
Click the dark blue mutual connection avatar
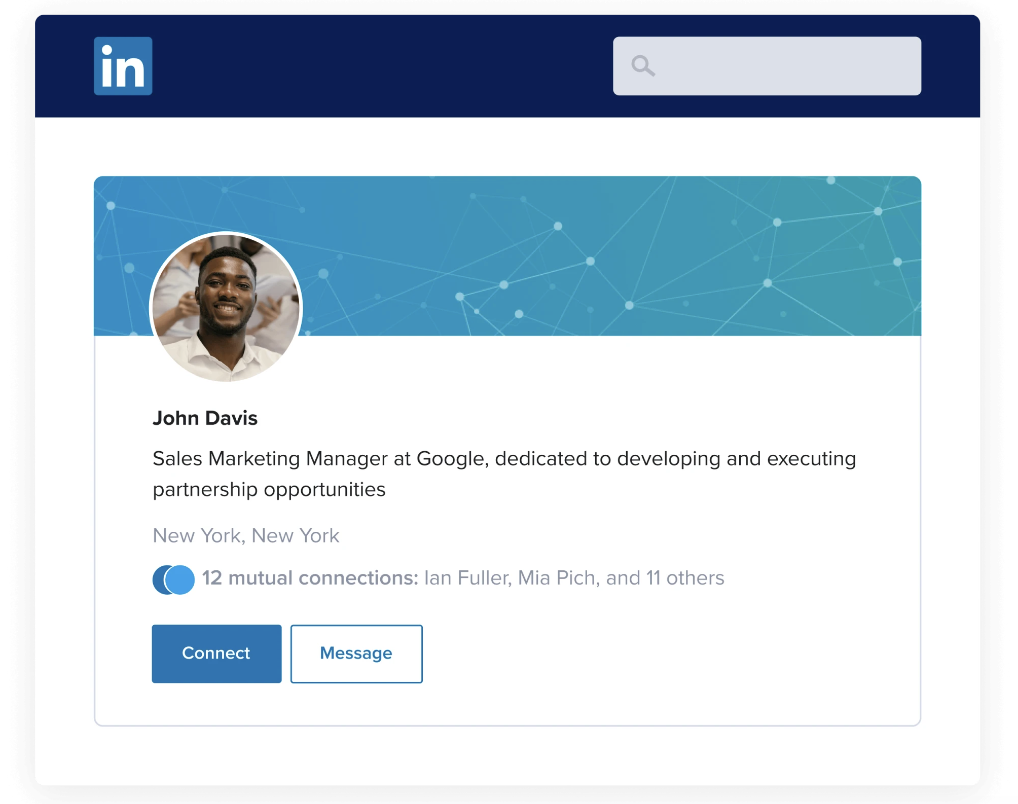pyautogui.click(x=159, y=579)
